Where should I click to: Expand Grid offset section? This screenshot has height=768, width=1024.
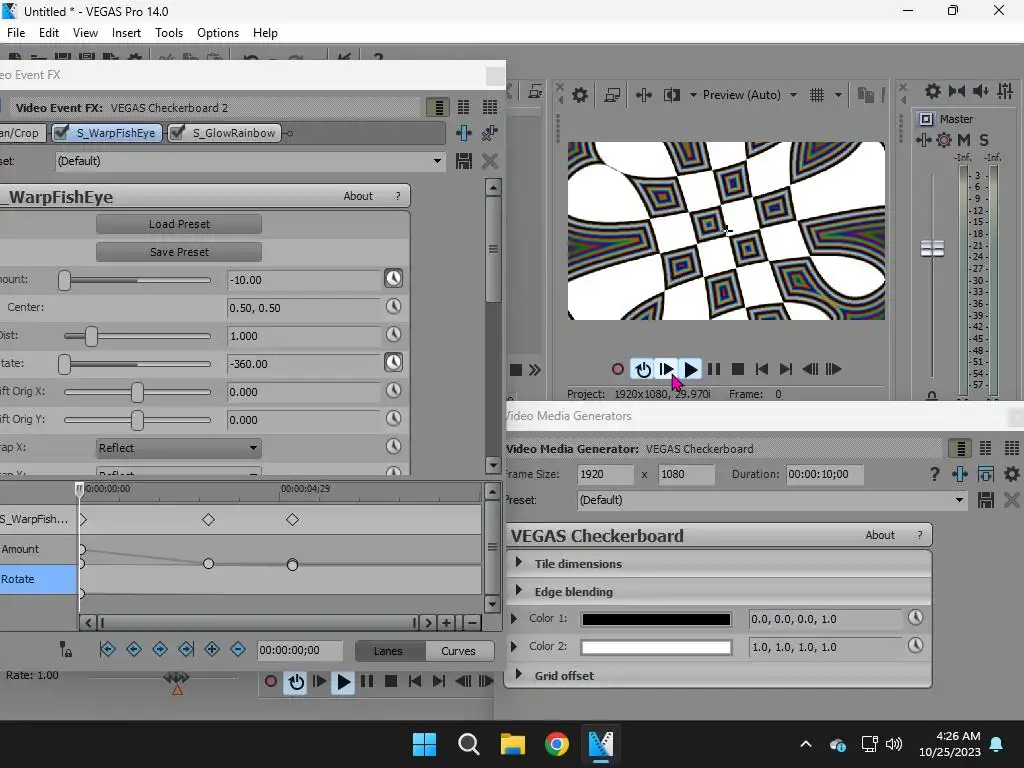519,675
